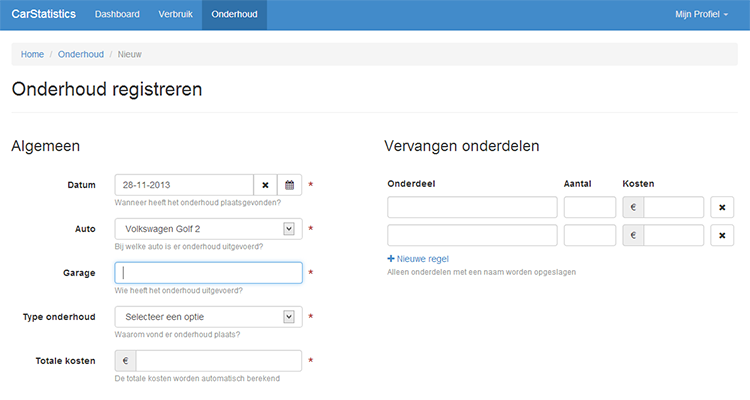Click the first row Aantal field
This screenshot has height=400, width=750.
click(x=589, y=207)
